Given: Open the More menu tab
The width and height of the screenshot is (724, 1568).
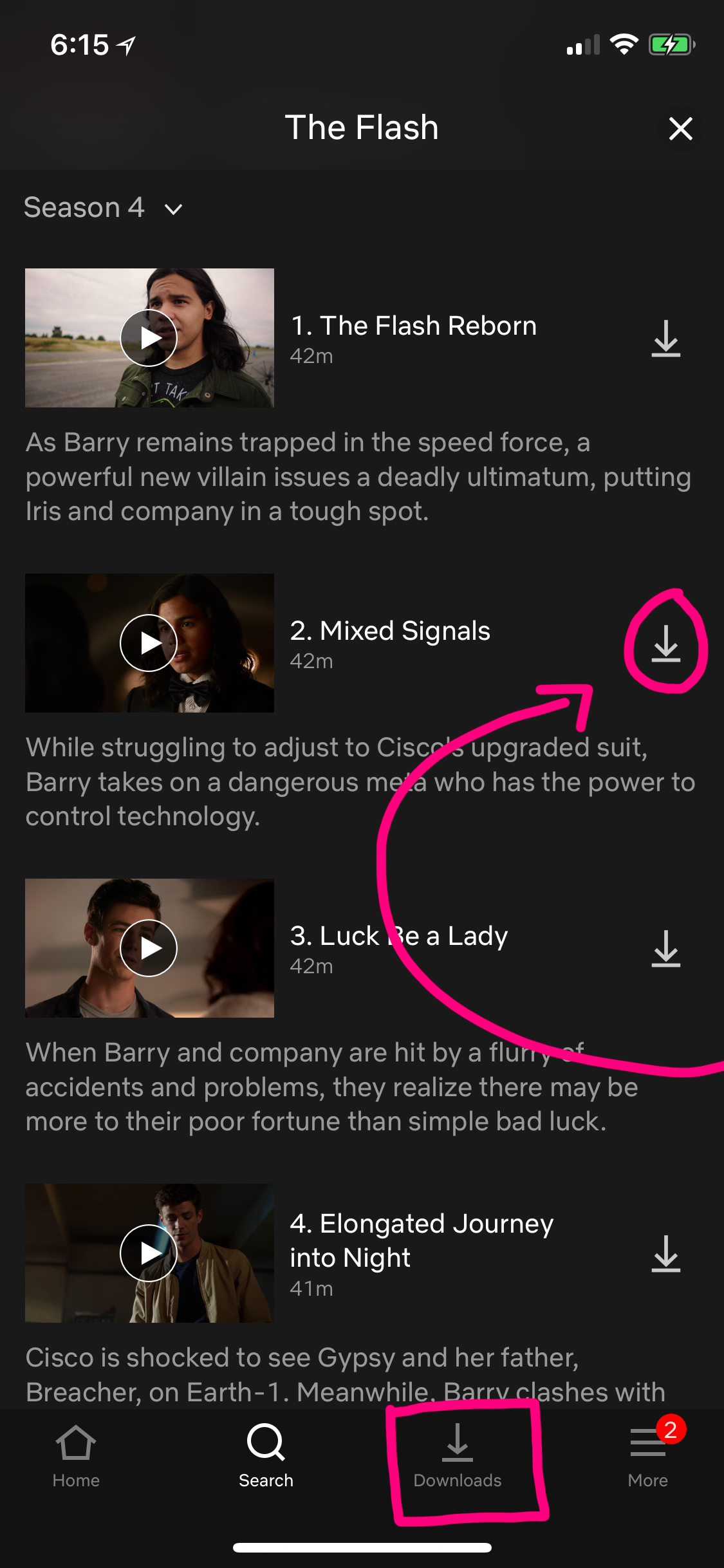Looking at the screenshot, I should pos(647,1456).
